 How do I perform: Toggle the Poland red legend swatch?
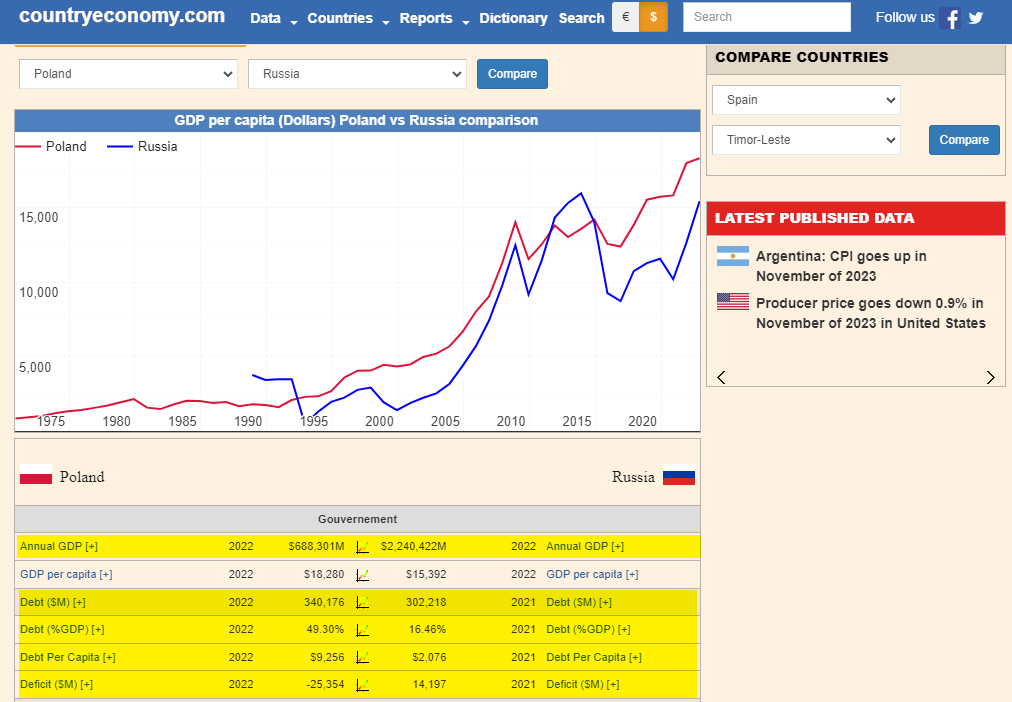tap(28, 146)
